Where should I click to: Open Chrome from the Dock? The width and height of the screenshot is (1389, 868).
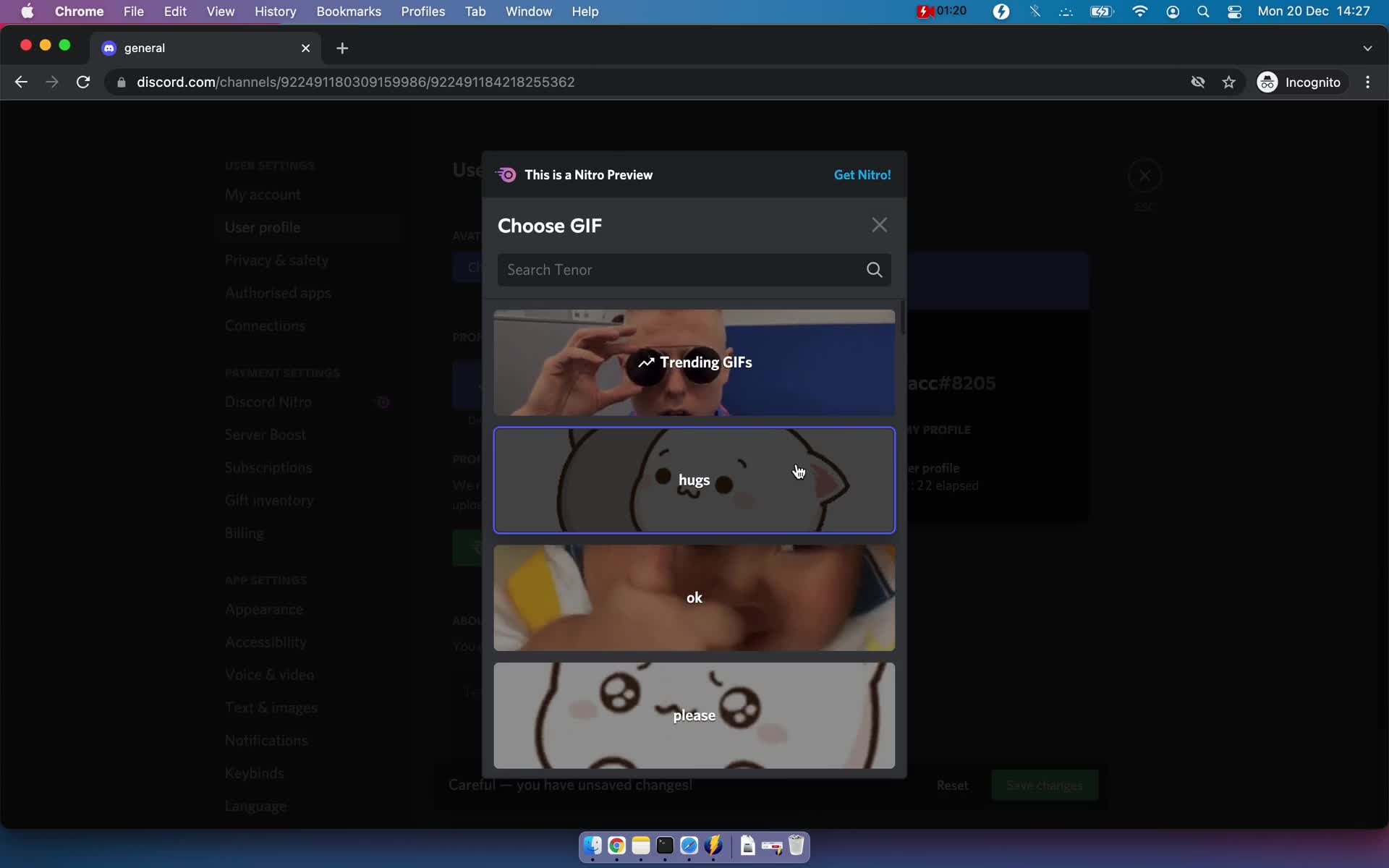point(616,846)
